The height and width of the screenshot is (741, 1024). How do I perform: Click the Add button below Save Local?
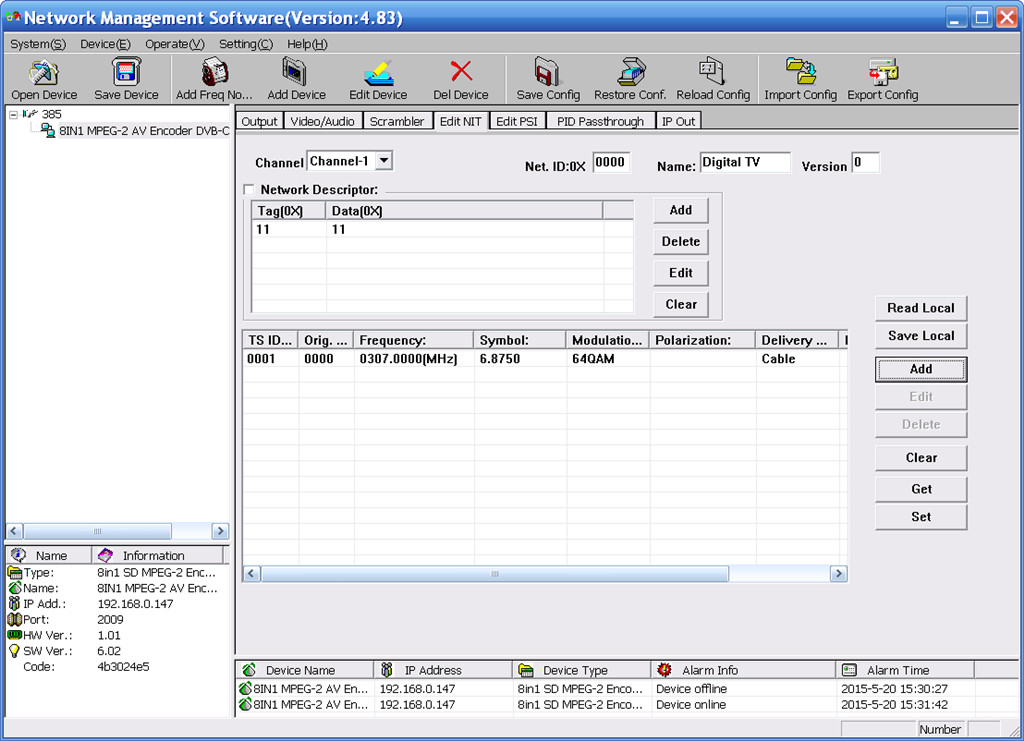click(921, 369)
